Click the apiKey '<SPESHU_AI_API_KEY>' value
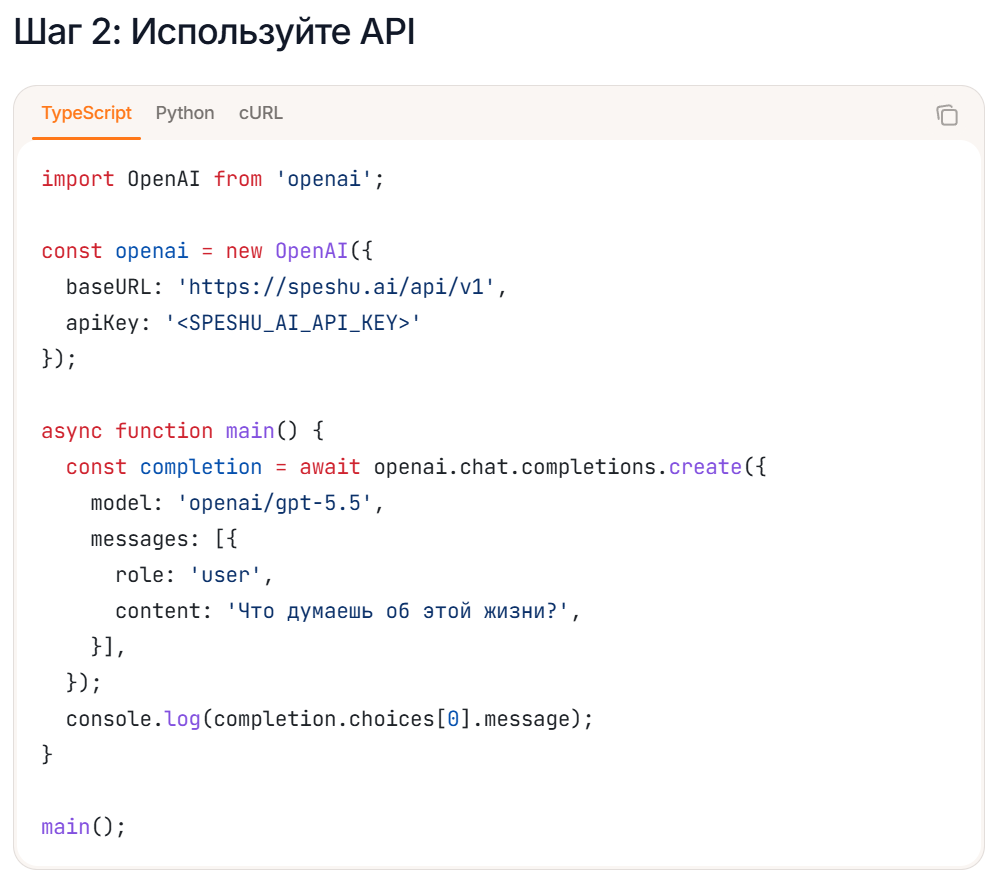Image resolution: width=996 pixels, height=885 pixels. pyautogui.click(x=292, y=323)
